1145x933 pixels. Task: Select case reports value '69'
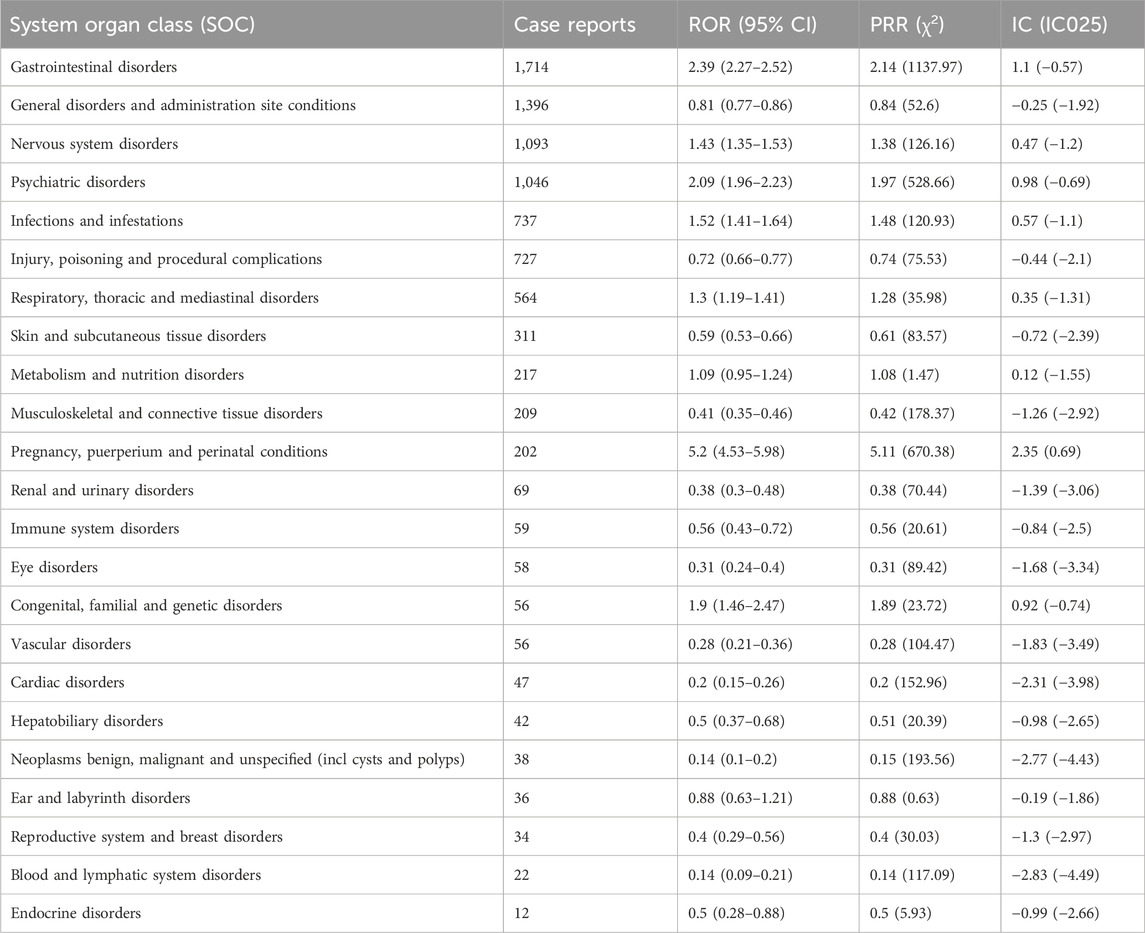coord(521,490)
